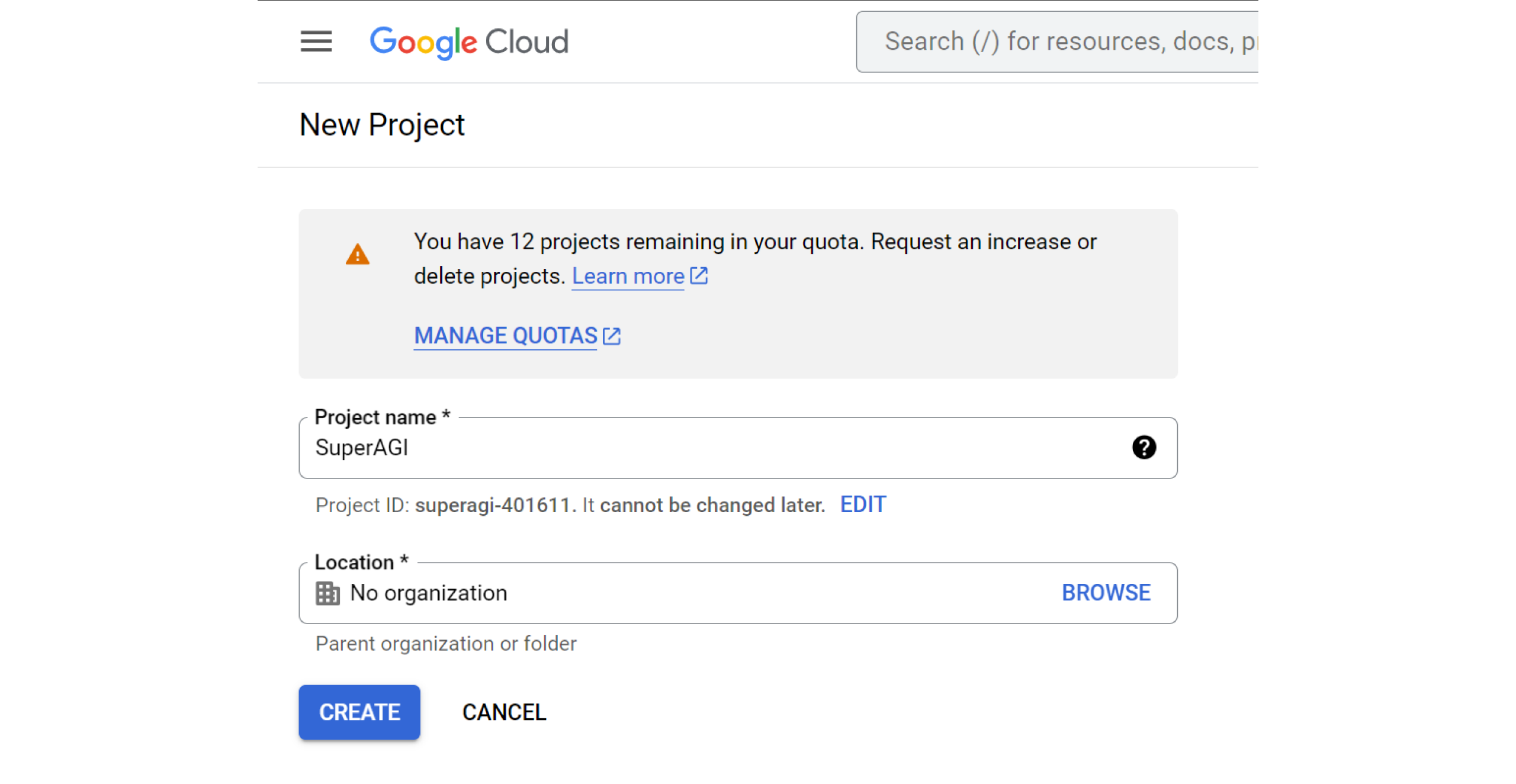This screenshot has height=784, width=1516.
Task: Click the New Project page heading
Action: [382, 125]
